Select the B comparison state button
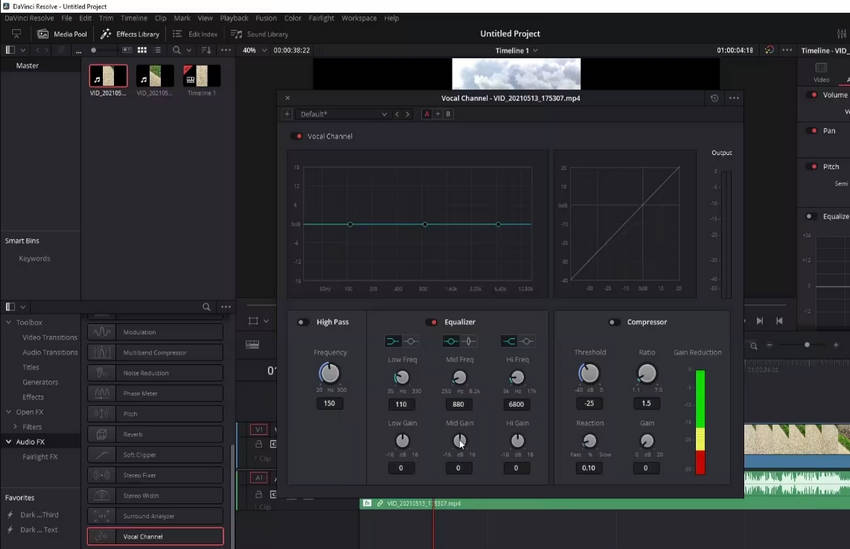 [448, 114]
